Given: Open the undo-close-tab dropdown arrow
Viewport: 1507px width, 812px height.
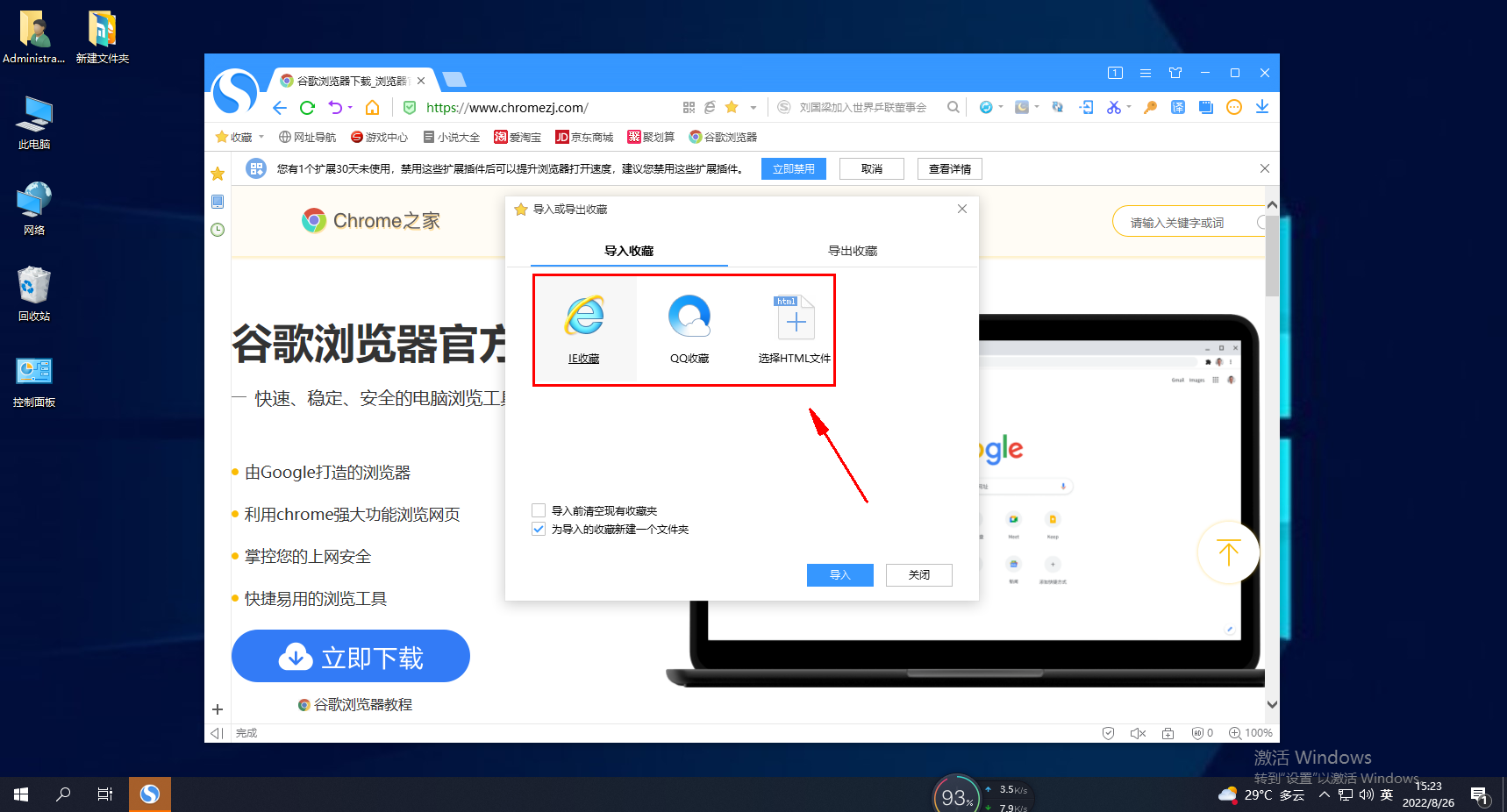Looking at the screenshot, I should tap(350, 108).
